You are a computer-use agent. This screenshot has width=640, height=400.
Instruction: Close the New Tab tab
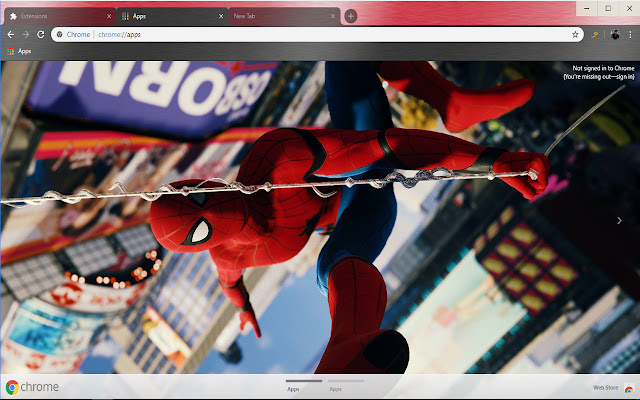tap(333, 16)
